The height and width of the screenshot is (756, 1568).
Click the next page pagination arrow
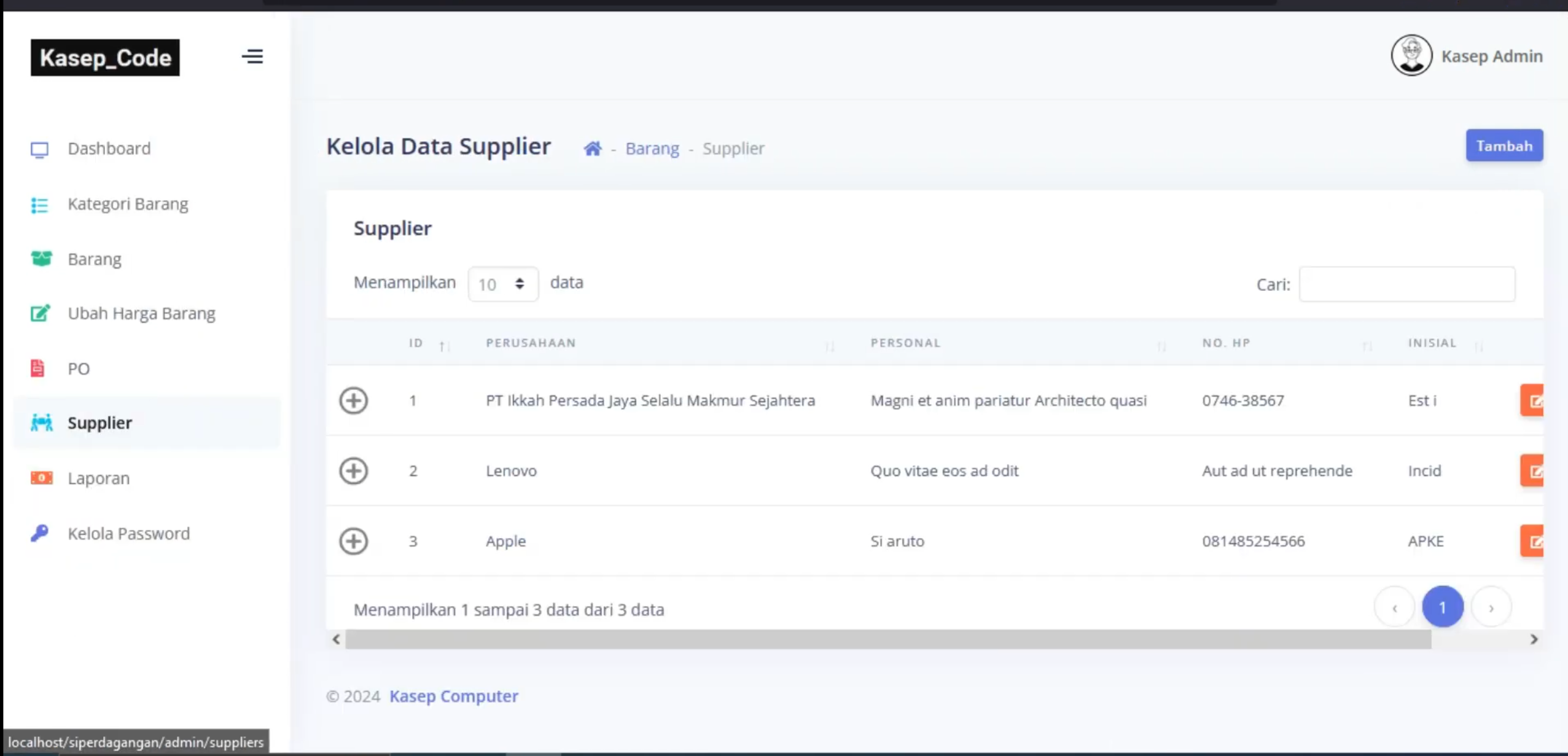(1491, 607)
